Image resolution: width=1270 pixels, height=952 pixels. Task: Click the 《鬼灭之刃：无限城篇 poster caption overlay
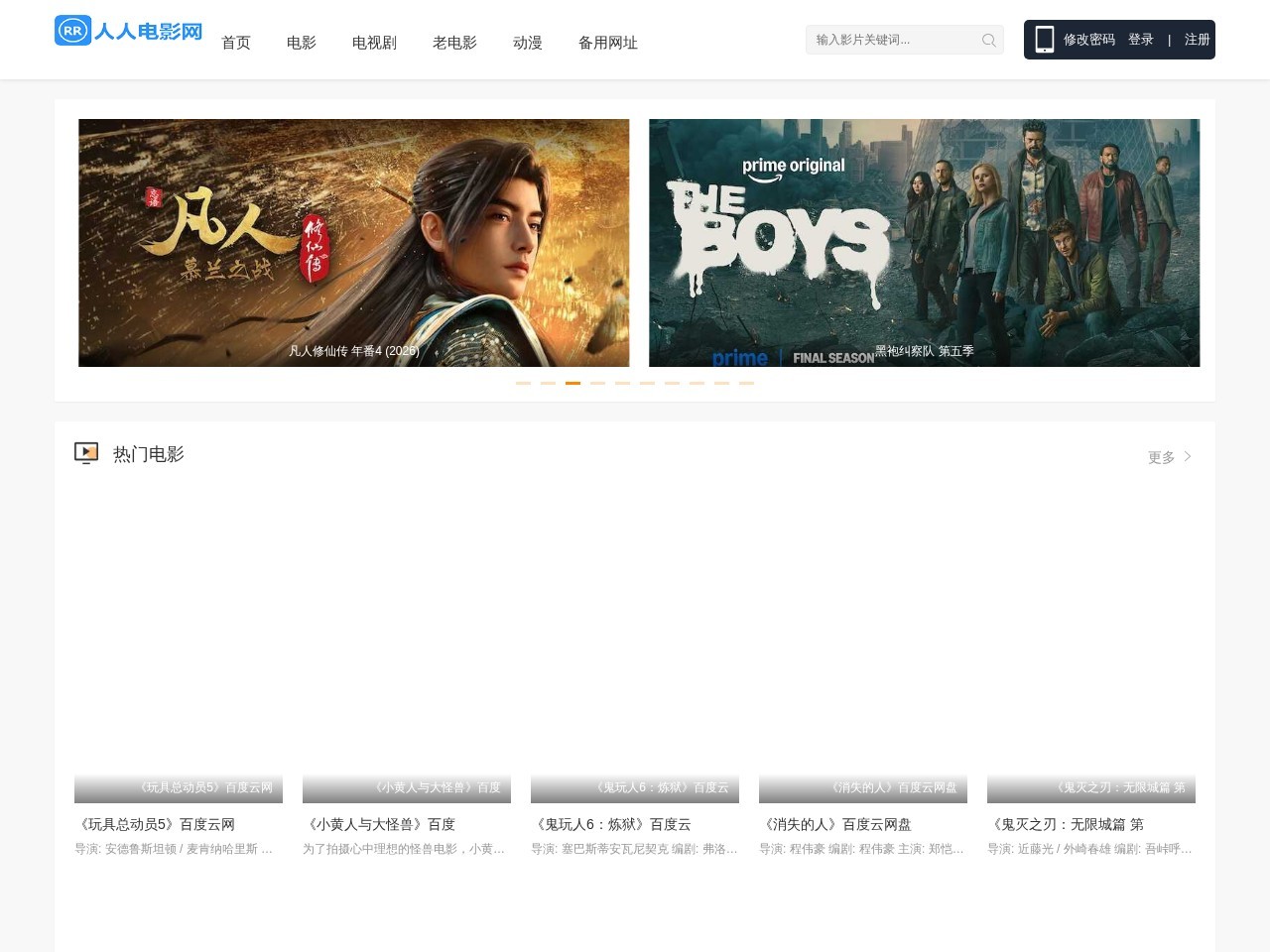[x=1091, y=788]
